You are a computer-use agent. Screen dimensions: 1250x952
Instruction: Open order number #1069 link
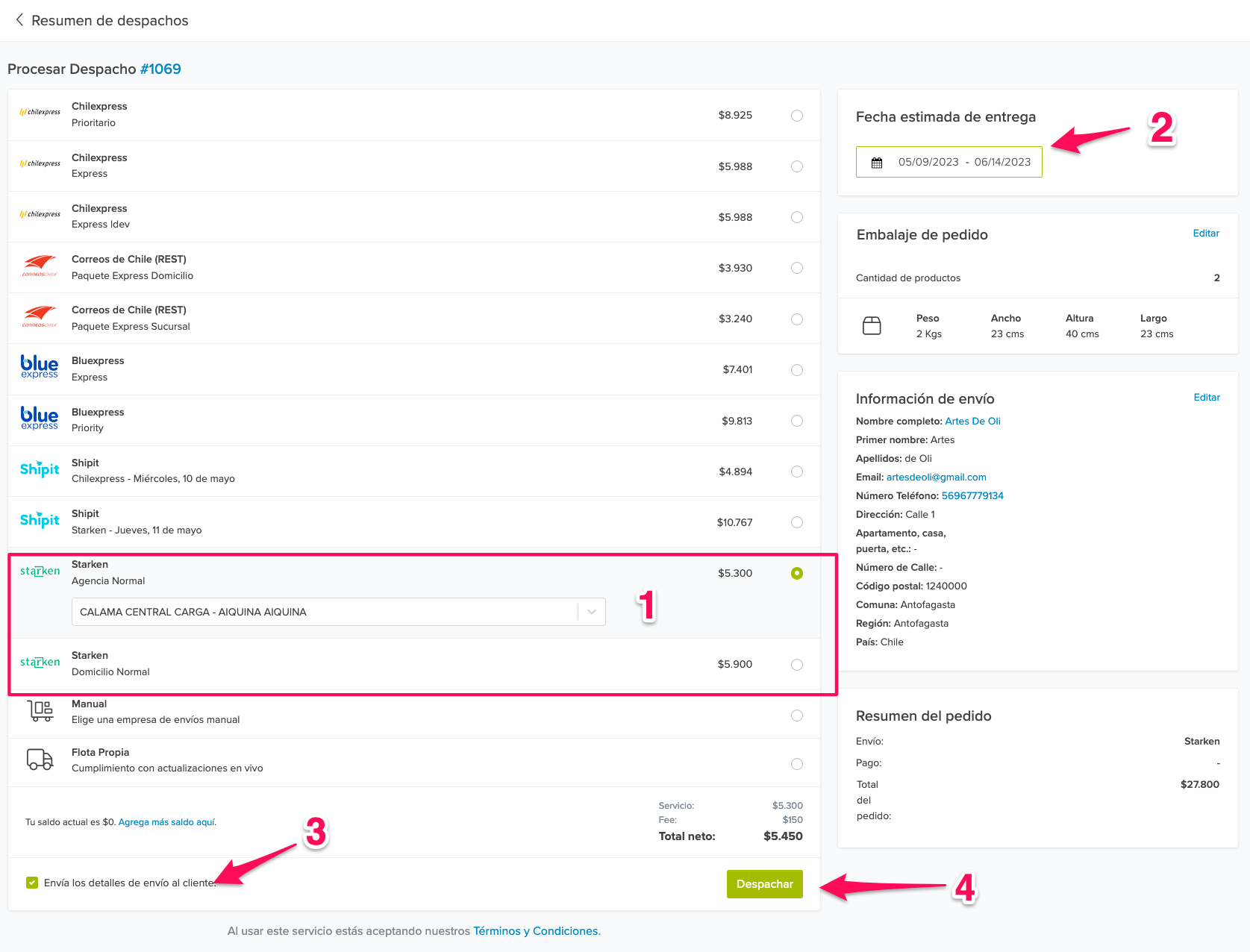(160, 69)
